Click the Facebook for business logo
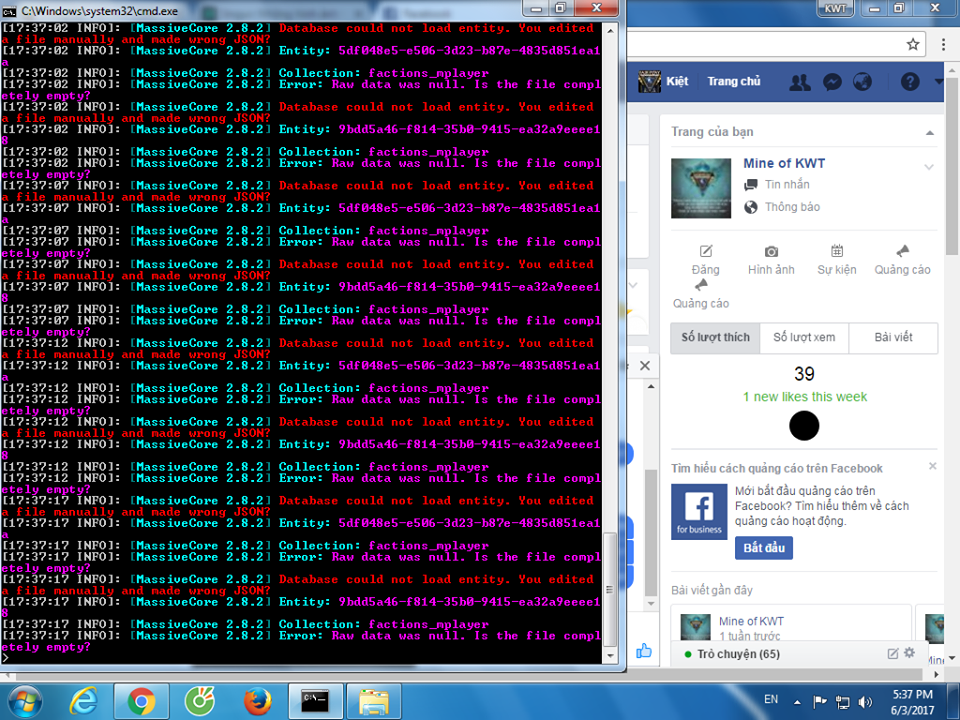960x720 pixels. tap(699, 512)
